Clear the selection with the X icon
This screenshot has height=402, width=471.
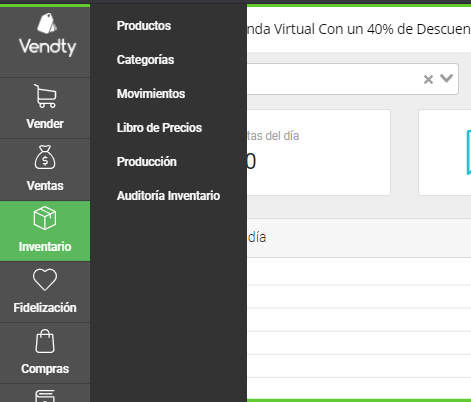click(428, 80)
